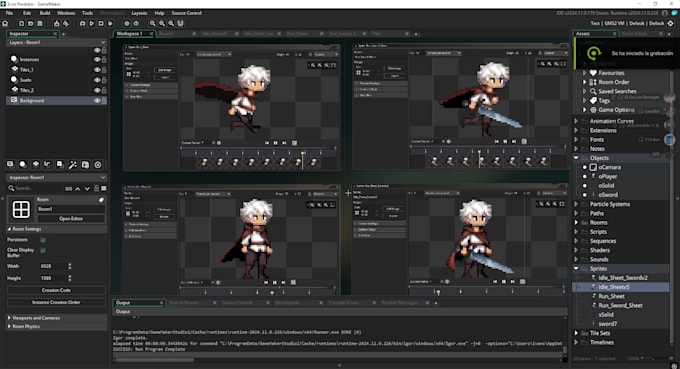Select the oPlayer object
The width and height of the screenshot is (680, 369).
click(608, 176)
